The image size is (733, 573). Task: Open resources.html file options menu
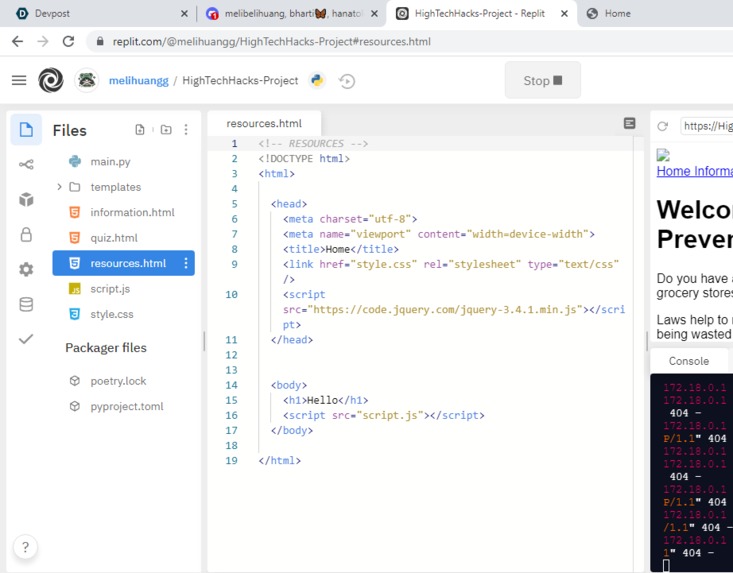pyautogui.click(x=186, y=263)
